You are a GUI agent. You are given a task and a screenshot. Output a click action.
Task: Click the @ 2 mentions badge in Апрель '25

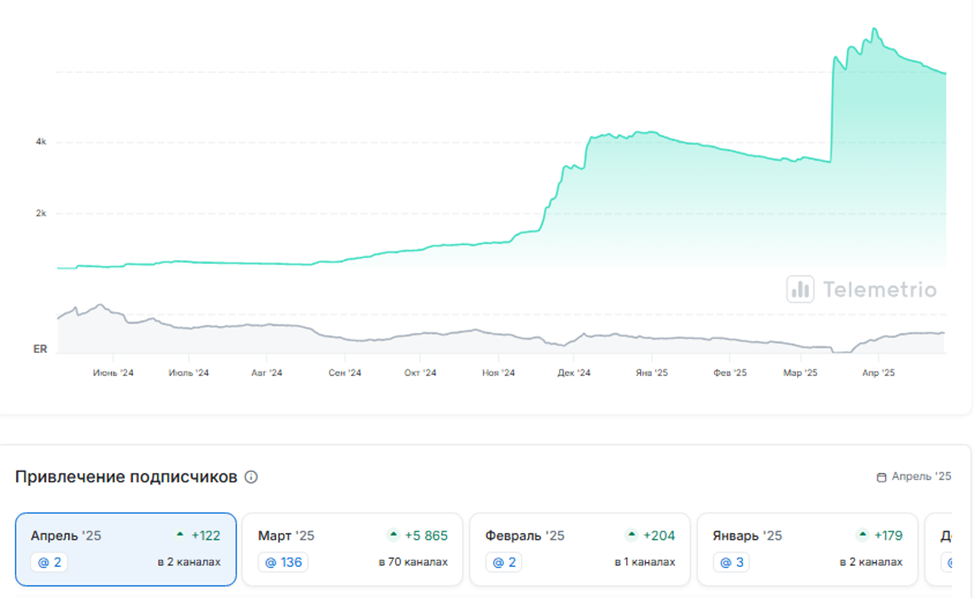coord(50,563)
